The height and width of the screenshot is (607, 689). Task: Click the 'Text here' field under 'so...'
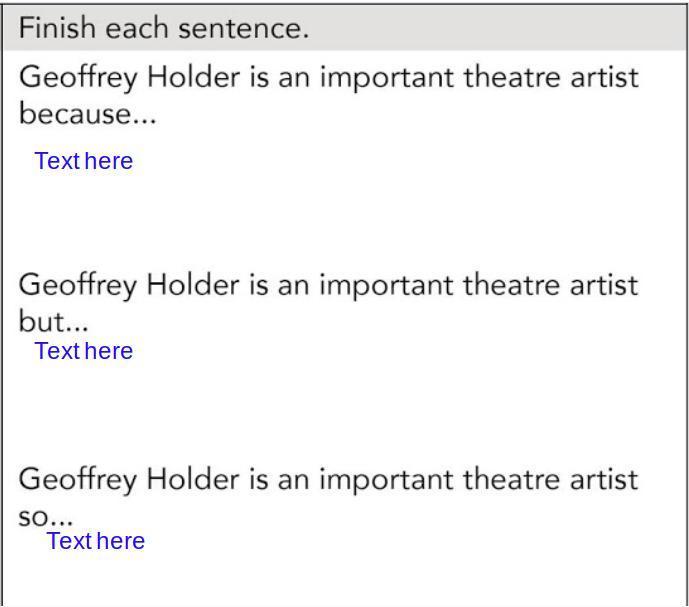click(x=95, y=541)
